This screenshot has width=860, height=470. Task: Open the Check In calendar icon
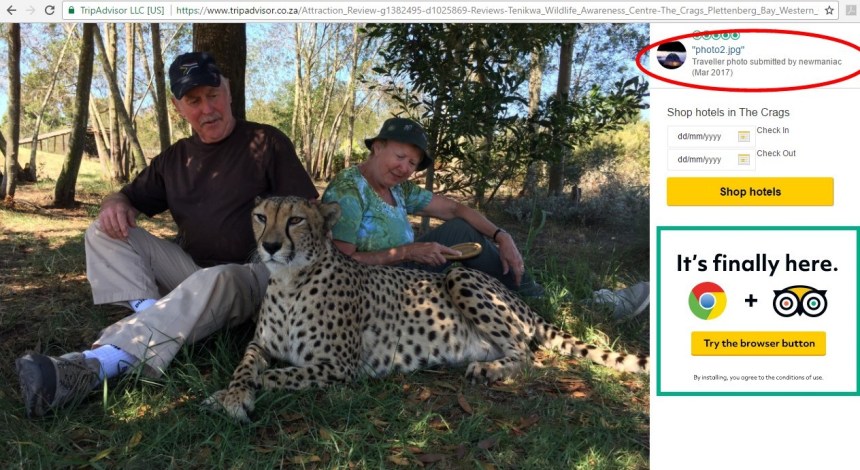pyautogui.click(x=743, y=136)
